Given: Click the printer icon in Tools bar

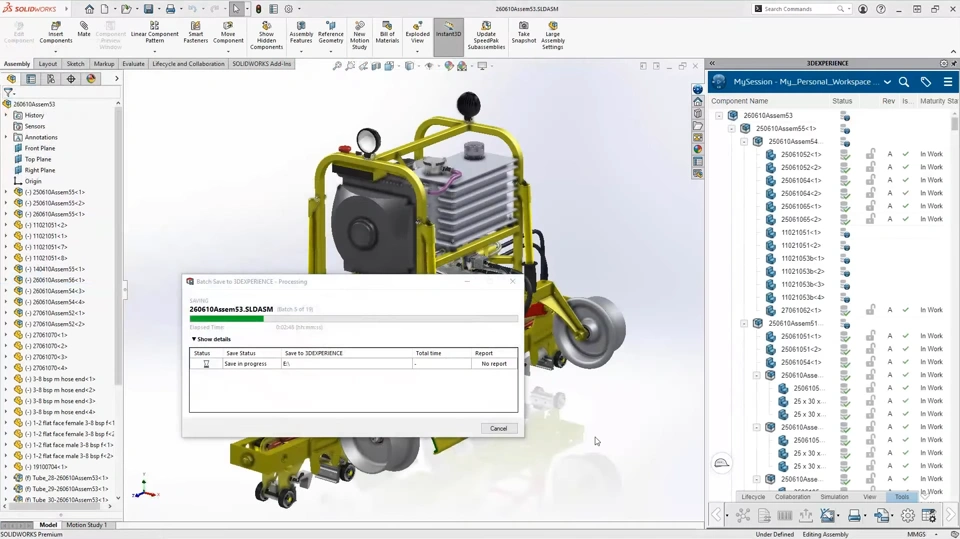Looking at the screenshot, I should pyautogui.click(x=854, y=516).
